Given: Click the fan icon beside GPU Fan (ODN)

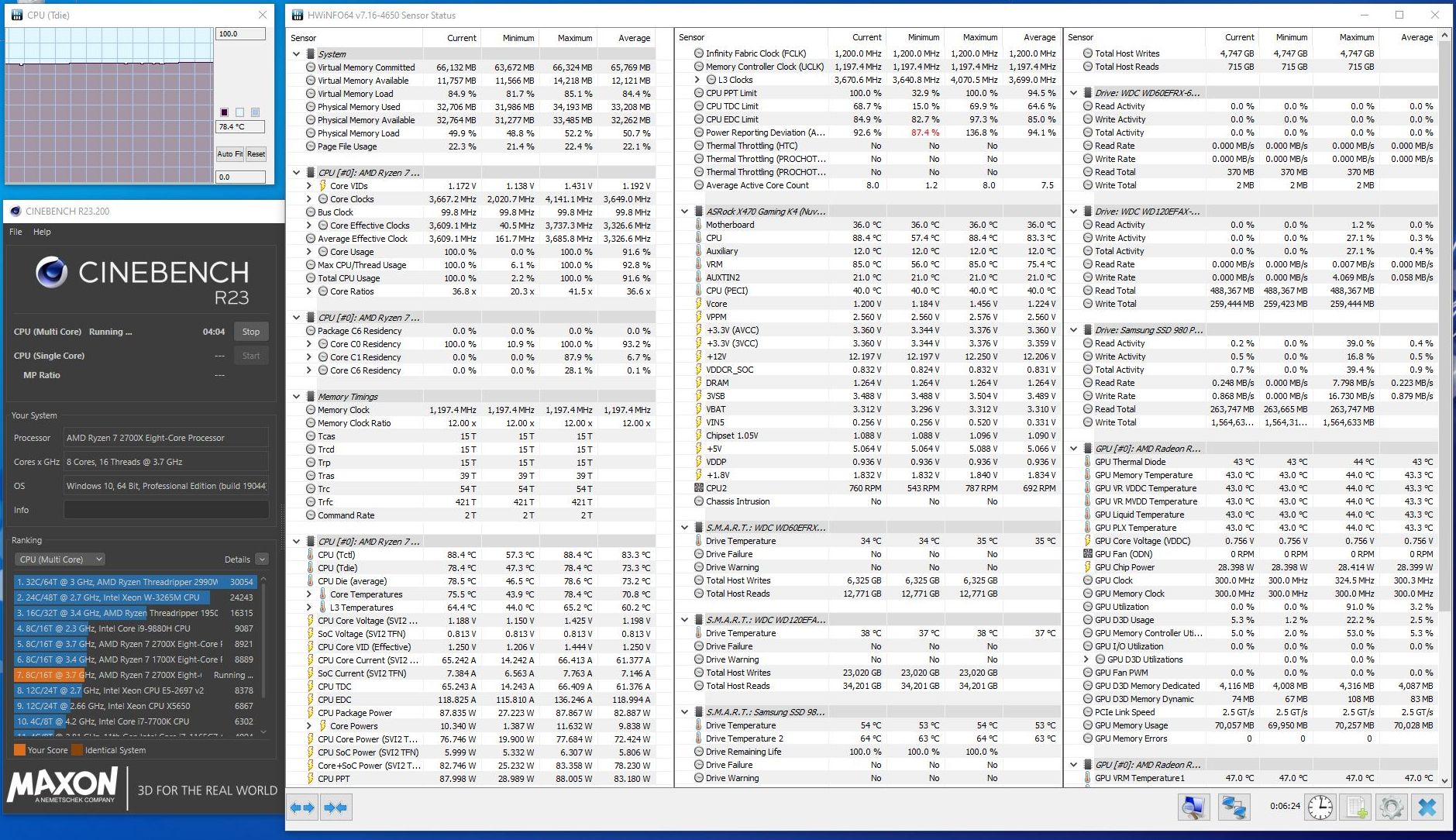Looking at the screenshot, I should [1087, 554].
